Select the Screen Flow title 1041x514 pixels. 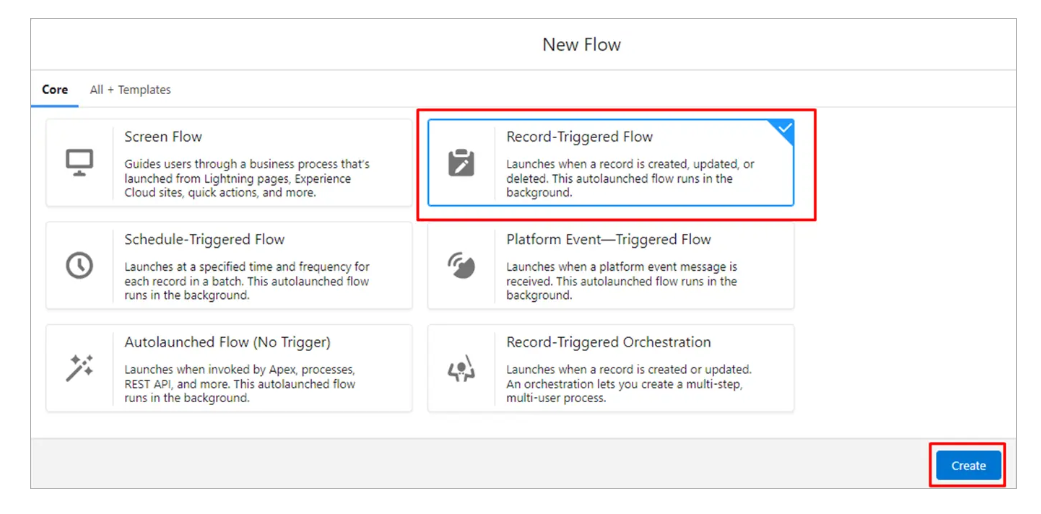click(x=163, y=137)
